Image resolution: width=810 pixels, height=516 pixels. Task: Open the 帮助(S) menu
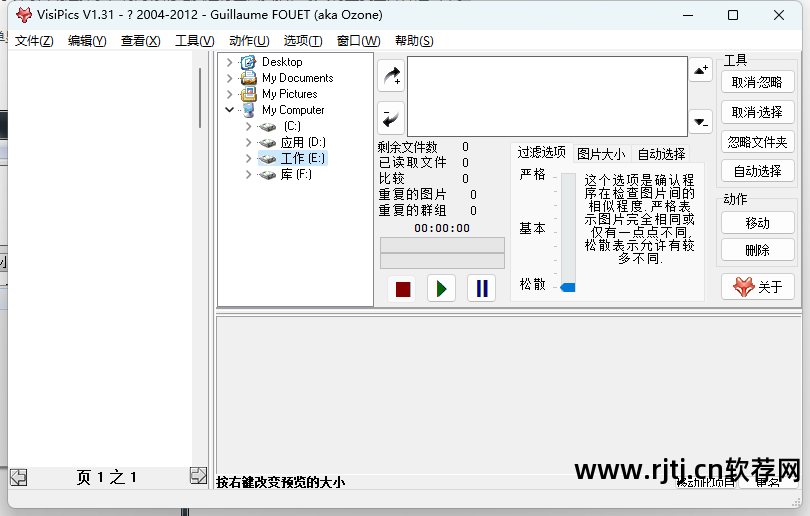click(414, 40)
